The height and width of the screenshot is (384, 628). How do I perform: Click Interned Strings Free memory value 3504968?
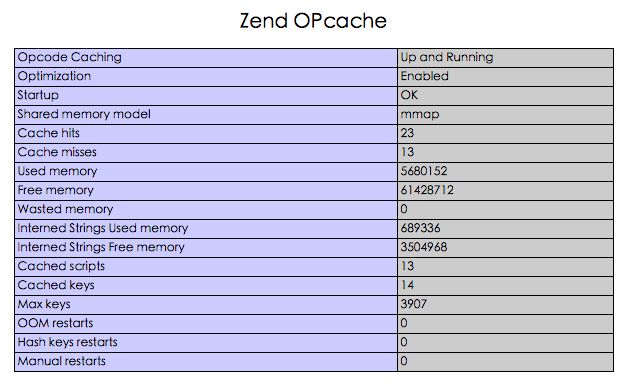424,247
